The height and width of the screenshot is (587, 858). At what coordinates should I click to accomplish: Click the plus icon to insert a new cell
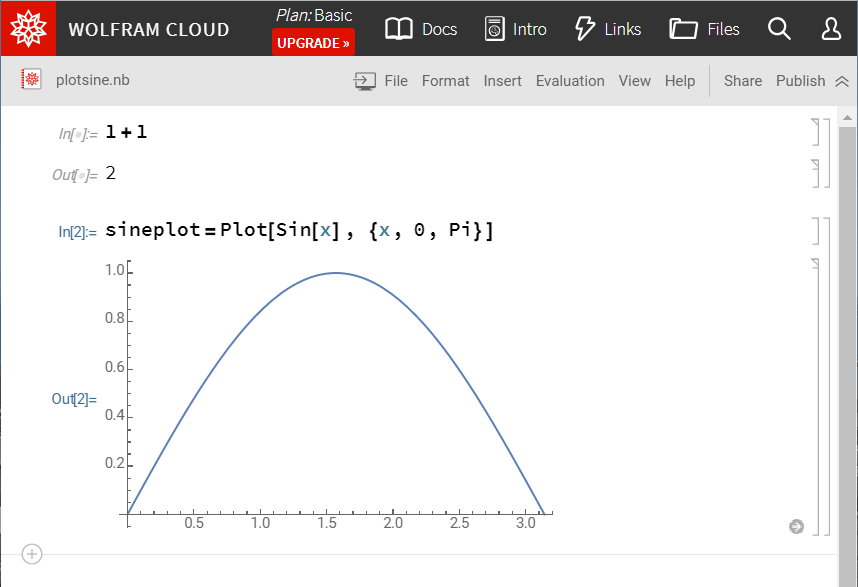(31, 554)
